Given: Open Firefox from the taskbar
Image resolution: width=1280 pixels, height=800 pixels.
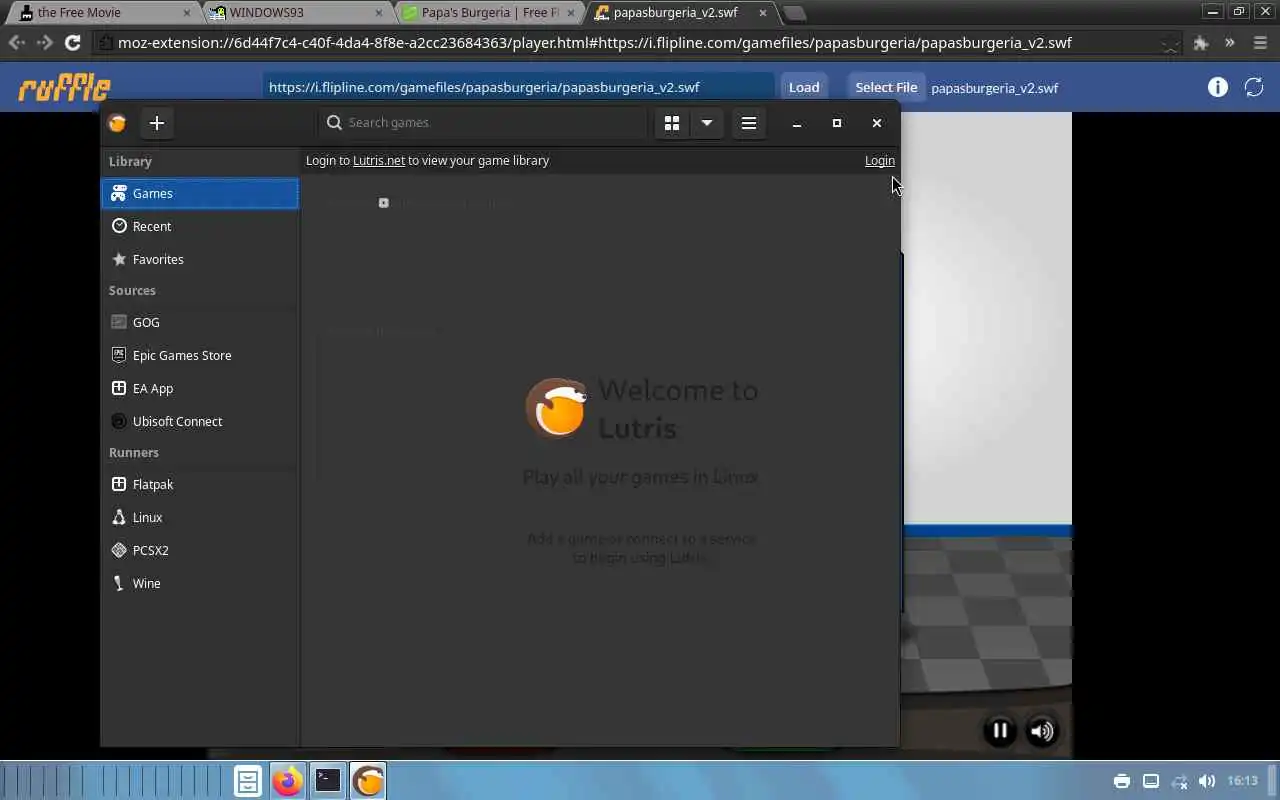Looking at the screenshot, I should [x=288, y=781].
